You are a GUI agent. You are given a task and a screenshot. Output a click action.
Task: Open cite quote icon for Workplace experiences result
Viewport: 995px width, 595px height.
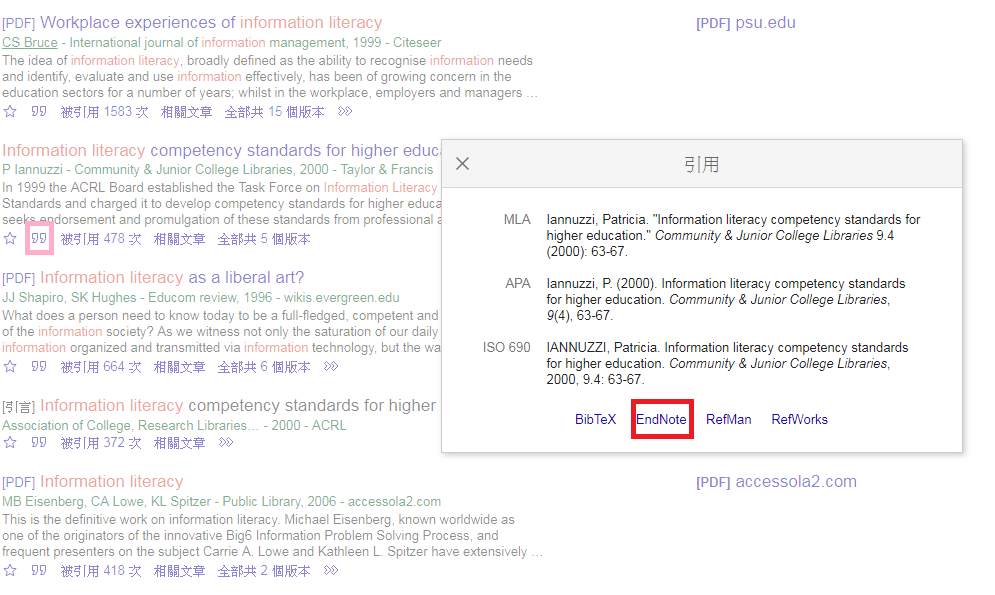(39, 112)
